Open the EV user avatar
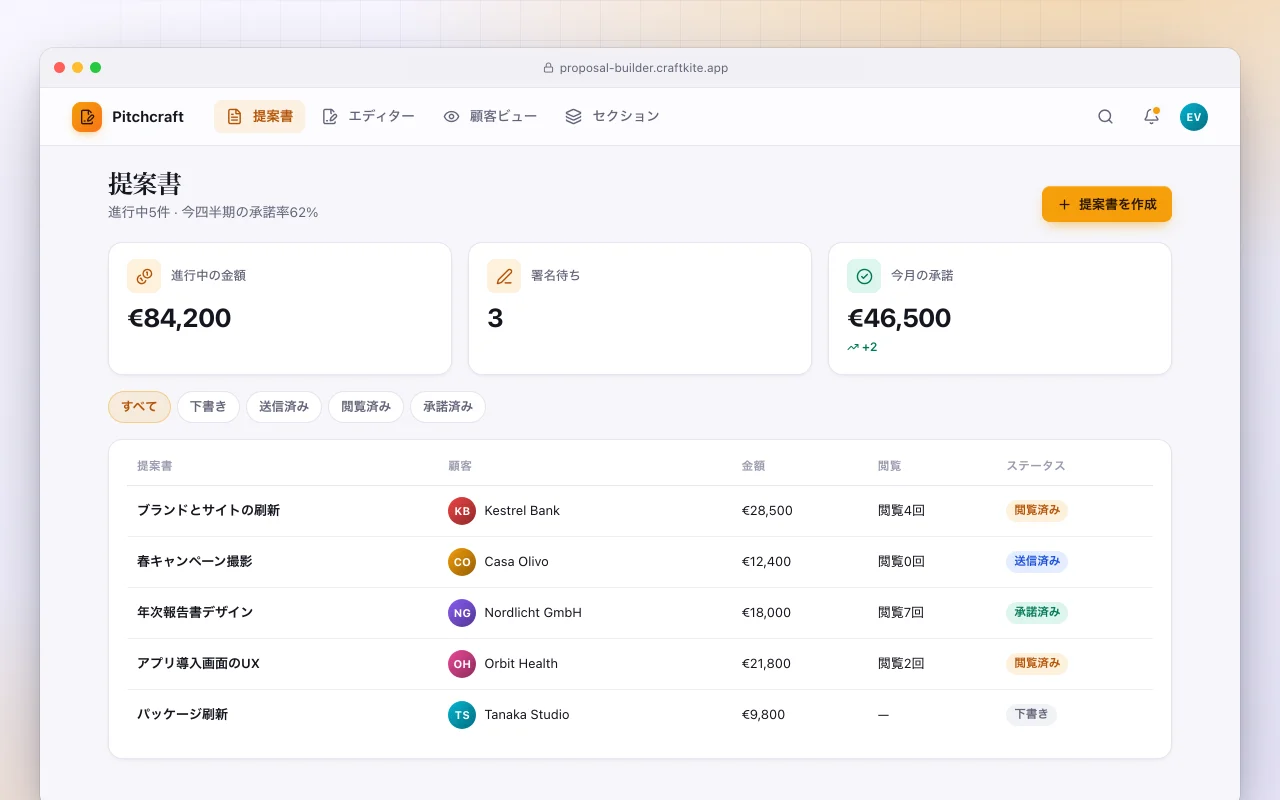 click(x=1194, y=117)
